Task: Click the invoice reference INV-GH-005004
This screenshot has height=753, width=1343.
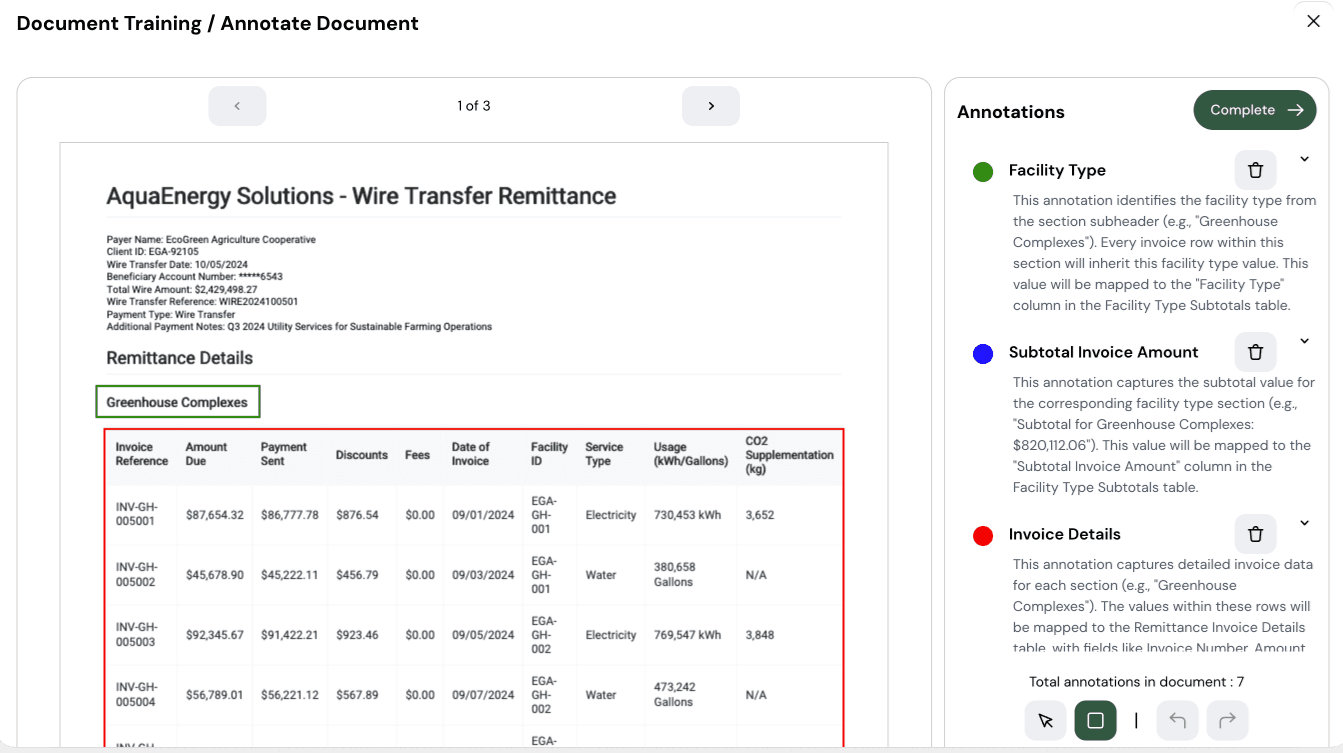Action: click(x=135, y=695)
